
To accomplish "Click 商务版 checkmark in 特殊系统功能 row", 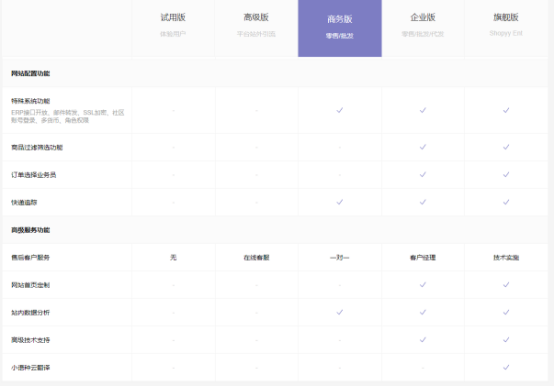I will [340, 110].
